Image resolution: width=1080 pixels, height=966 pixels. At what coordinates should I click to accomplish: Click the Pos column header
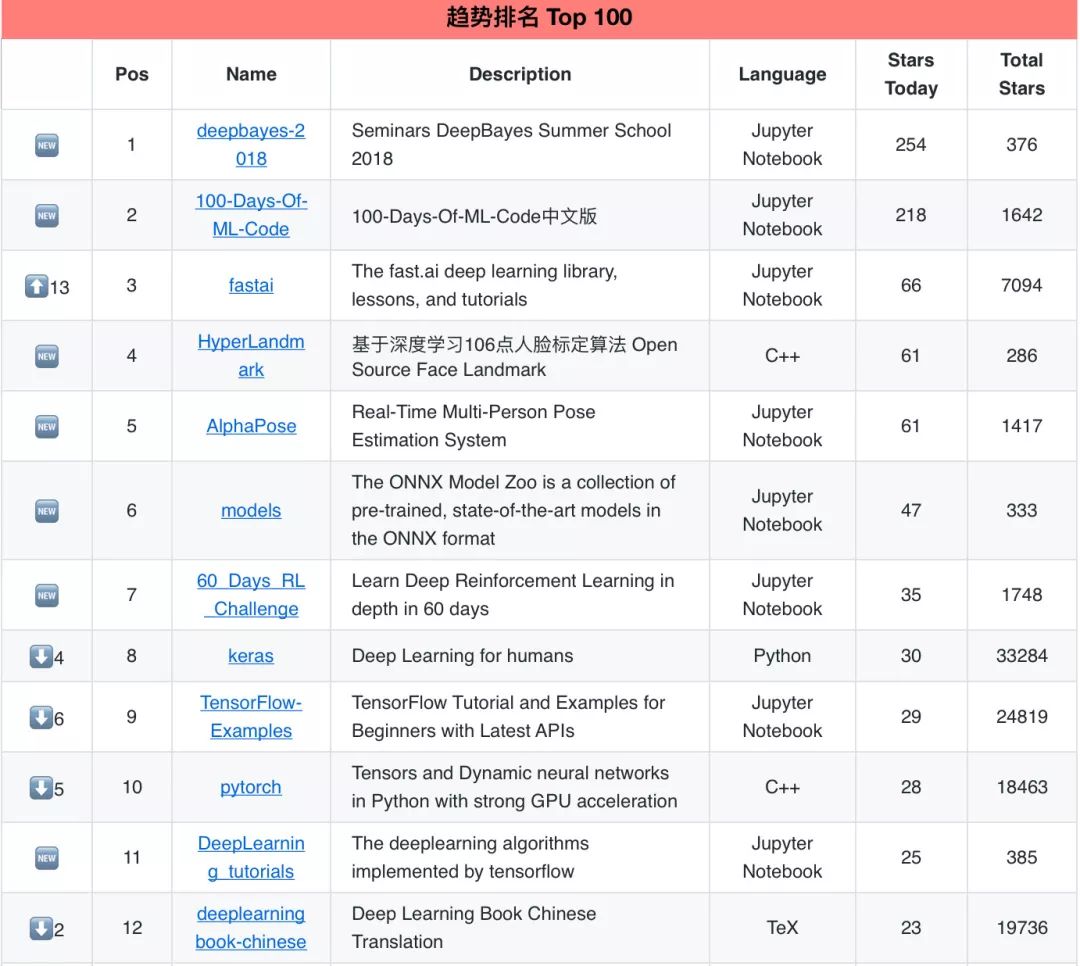[132, 74]
